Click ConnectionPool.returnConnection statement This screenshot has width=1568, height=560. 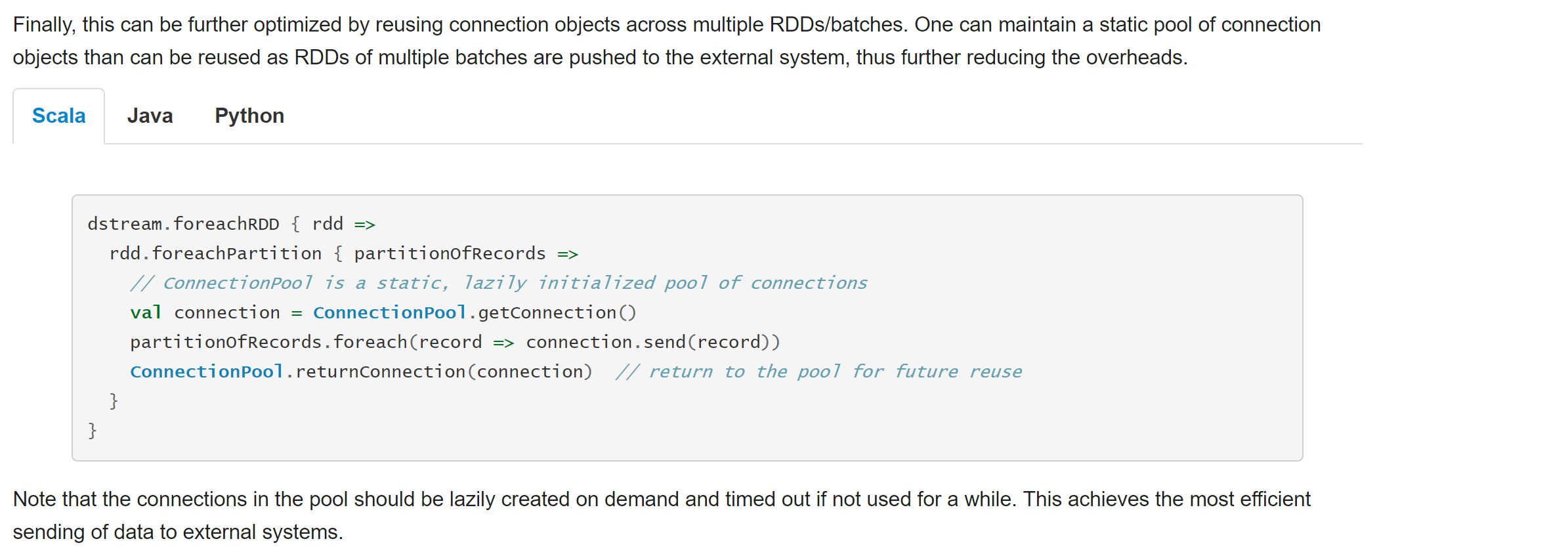[x=361, y=372]
